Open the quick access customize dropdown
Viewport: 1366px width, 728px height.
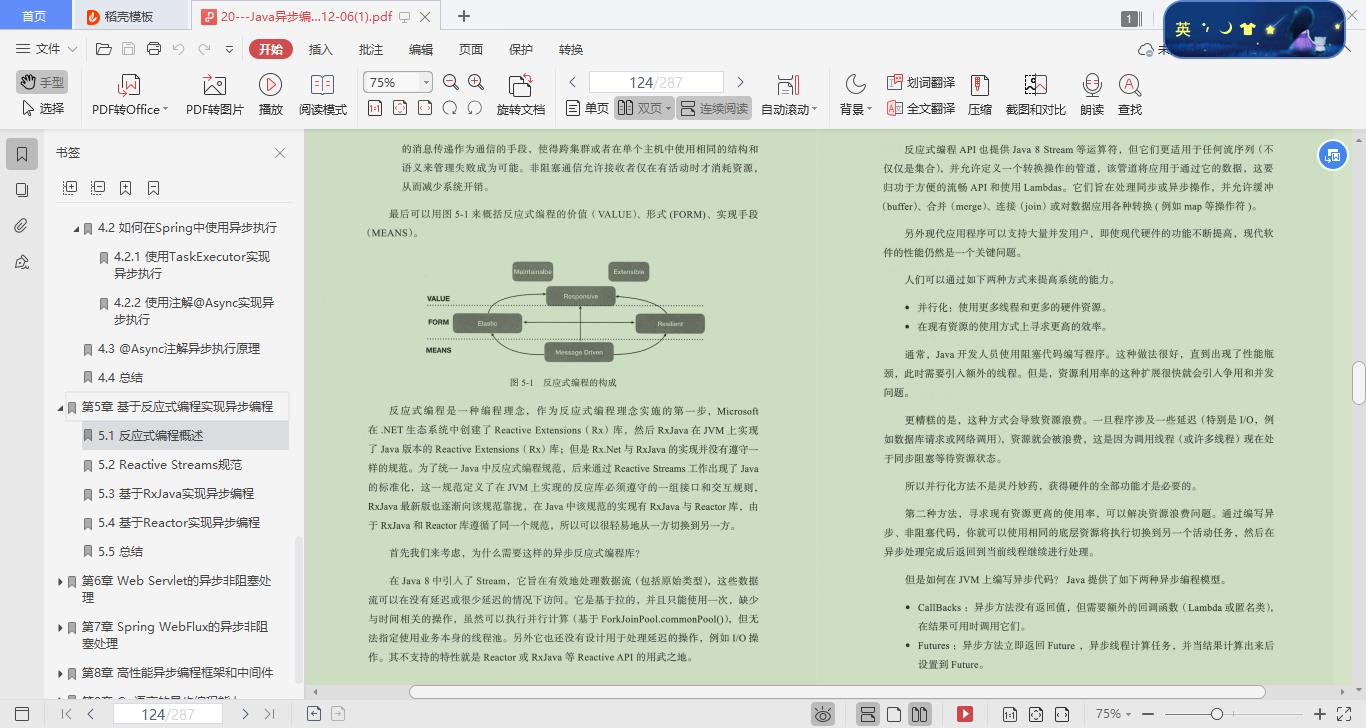pos(229,49)
